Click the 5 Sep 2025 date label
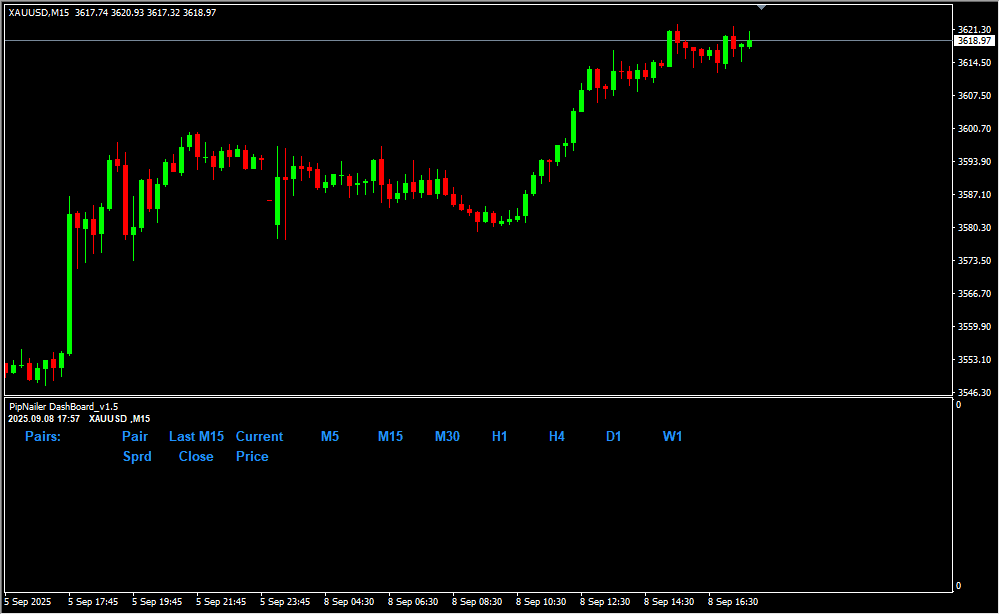 click(x=25, y=602)
